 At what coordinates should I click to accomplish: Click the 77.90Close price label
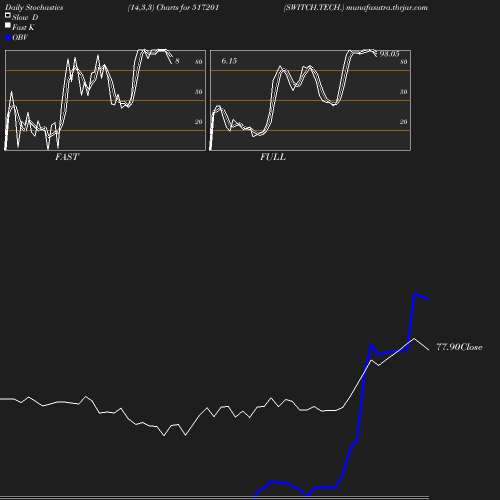click(459, 347)
